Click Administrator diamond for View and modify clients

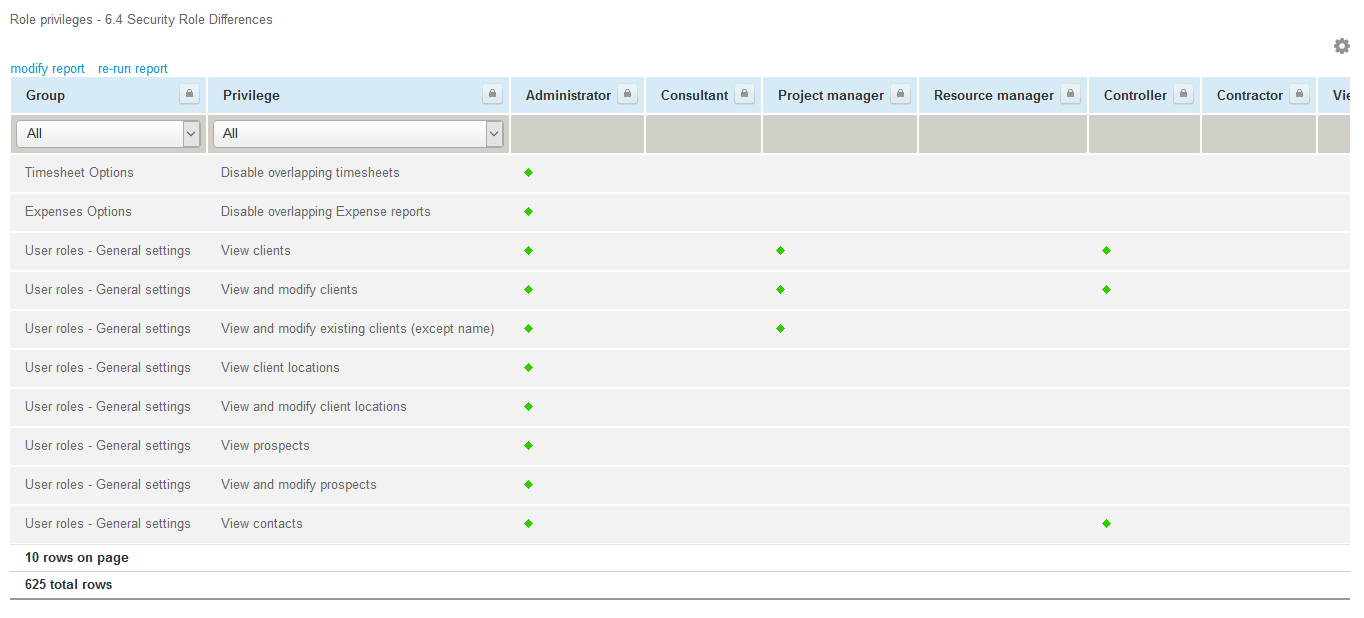tap(529, 289)
